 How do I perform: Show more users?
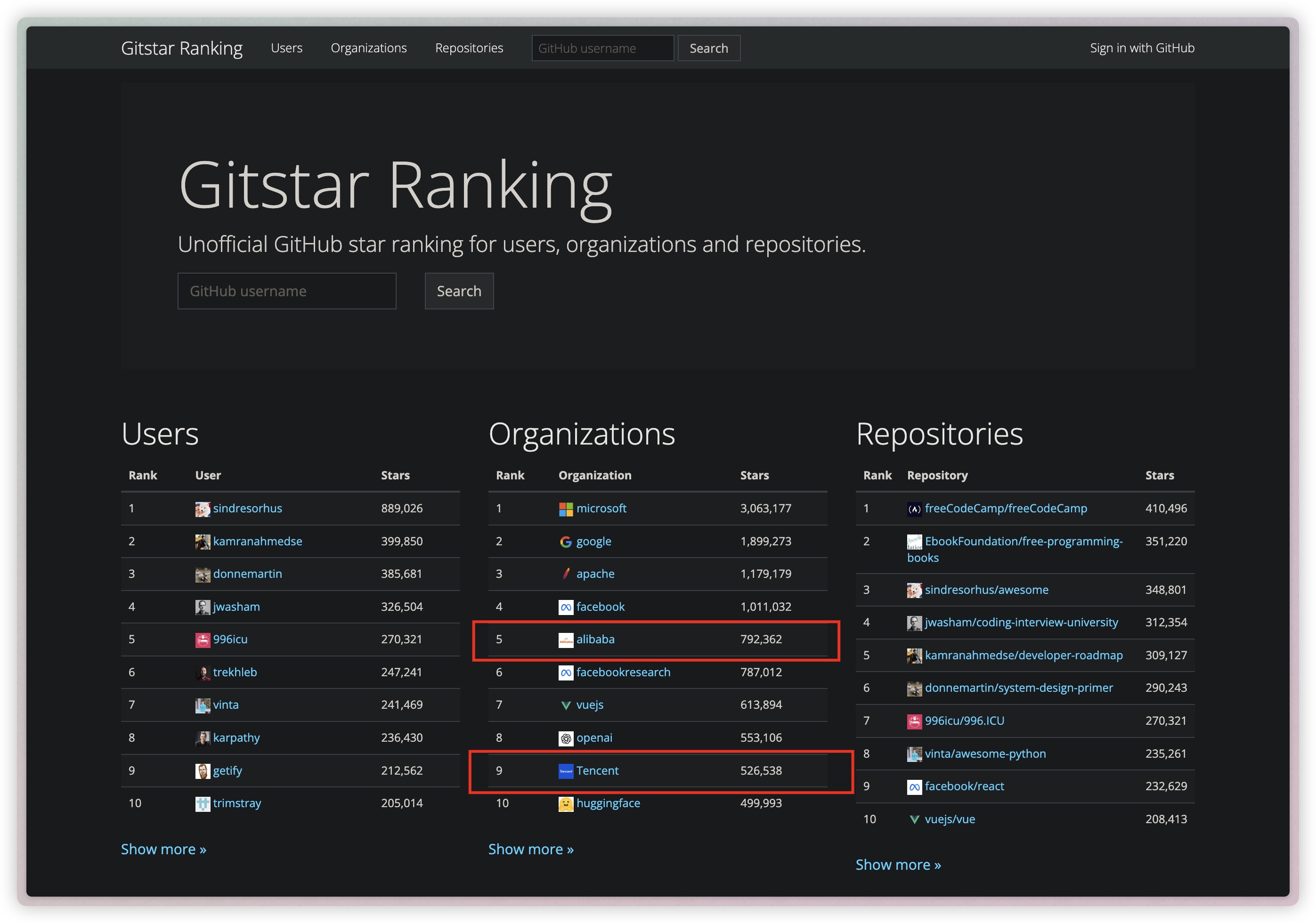[x=163, y=849]
